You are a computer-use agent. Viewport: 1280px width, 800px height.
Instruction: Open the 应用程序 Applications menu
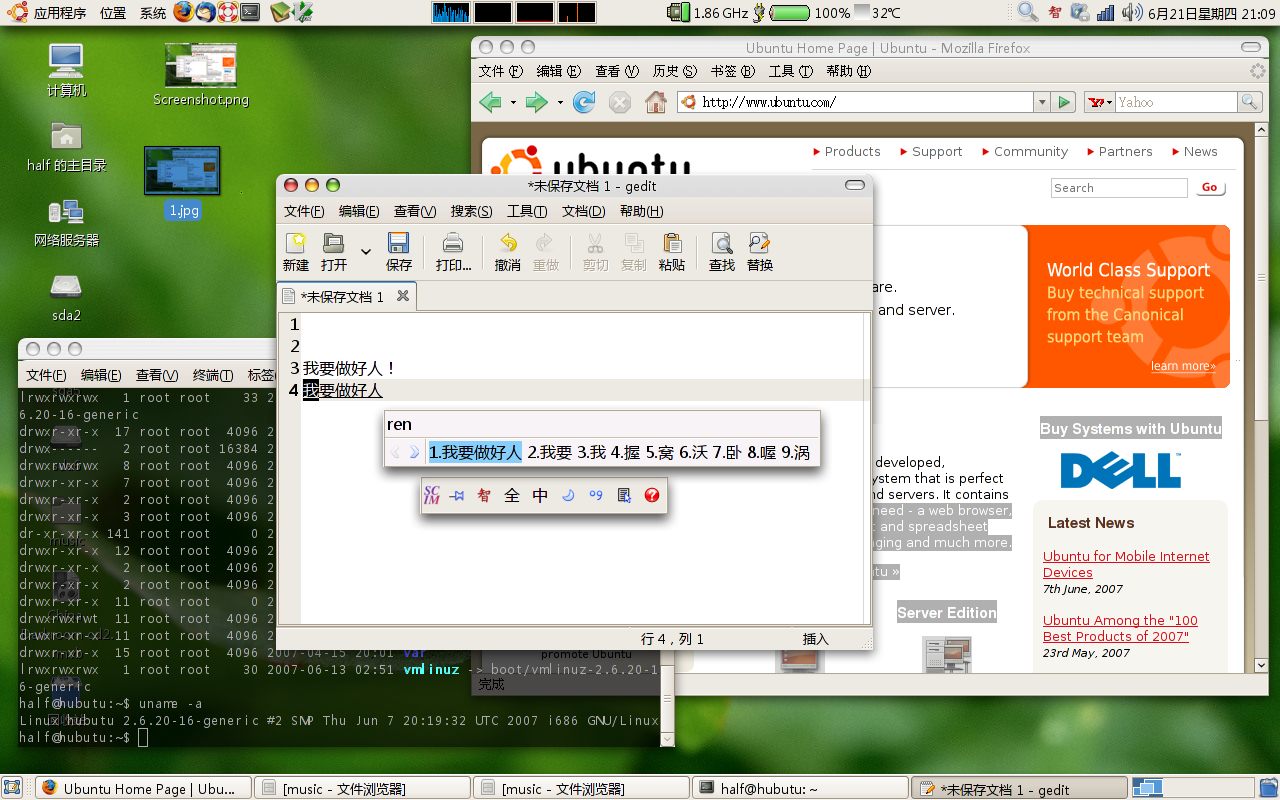[50, 13]
